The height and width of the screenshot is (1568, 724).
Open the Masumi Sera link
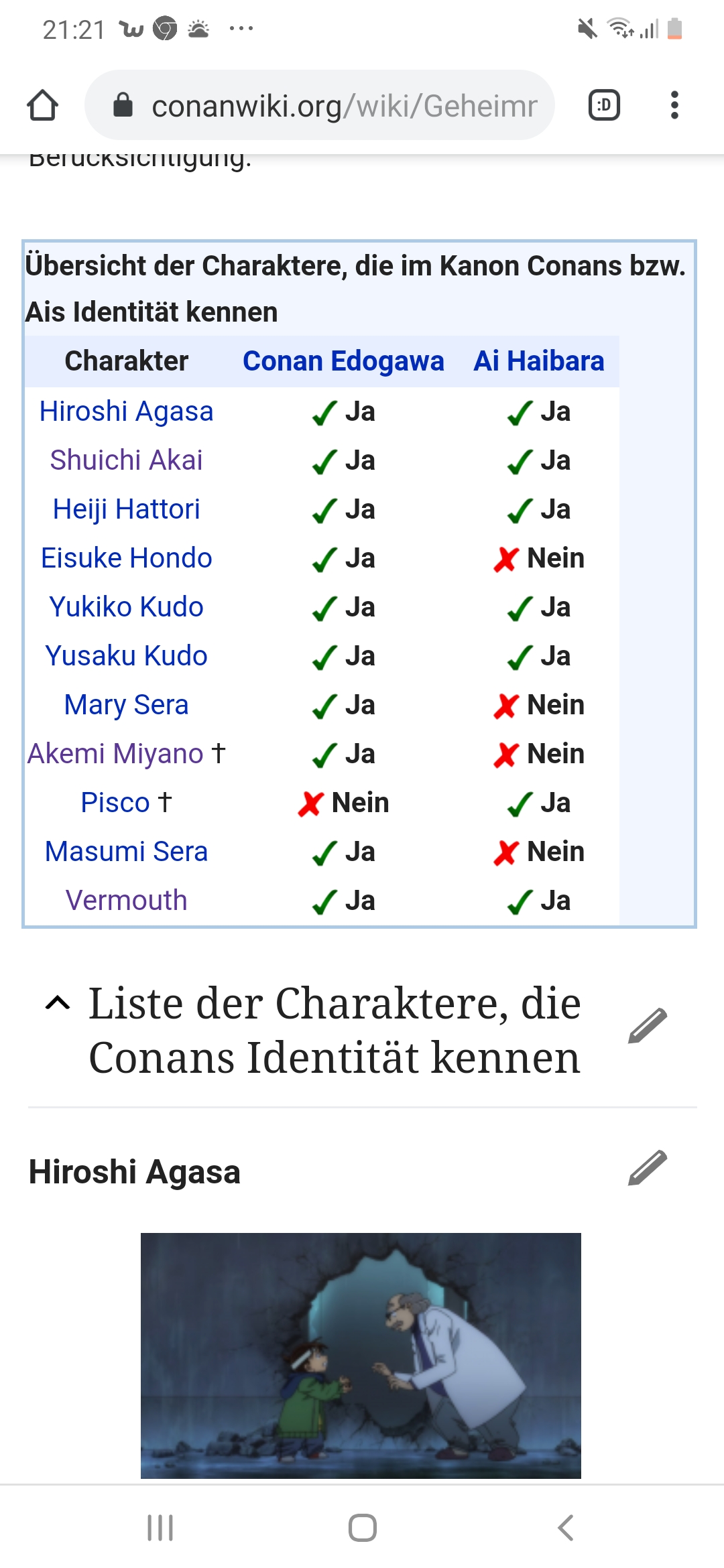click(126, 852)
